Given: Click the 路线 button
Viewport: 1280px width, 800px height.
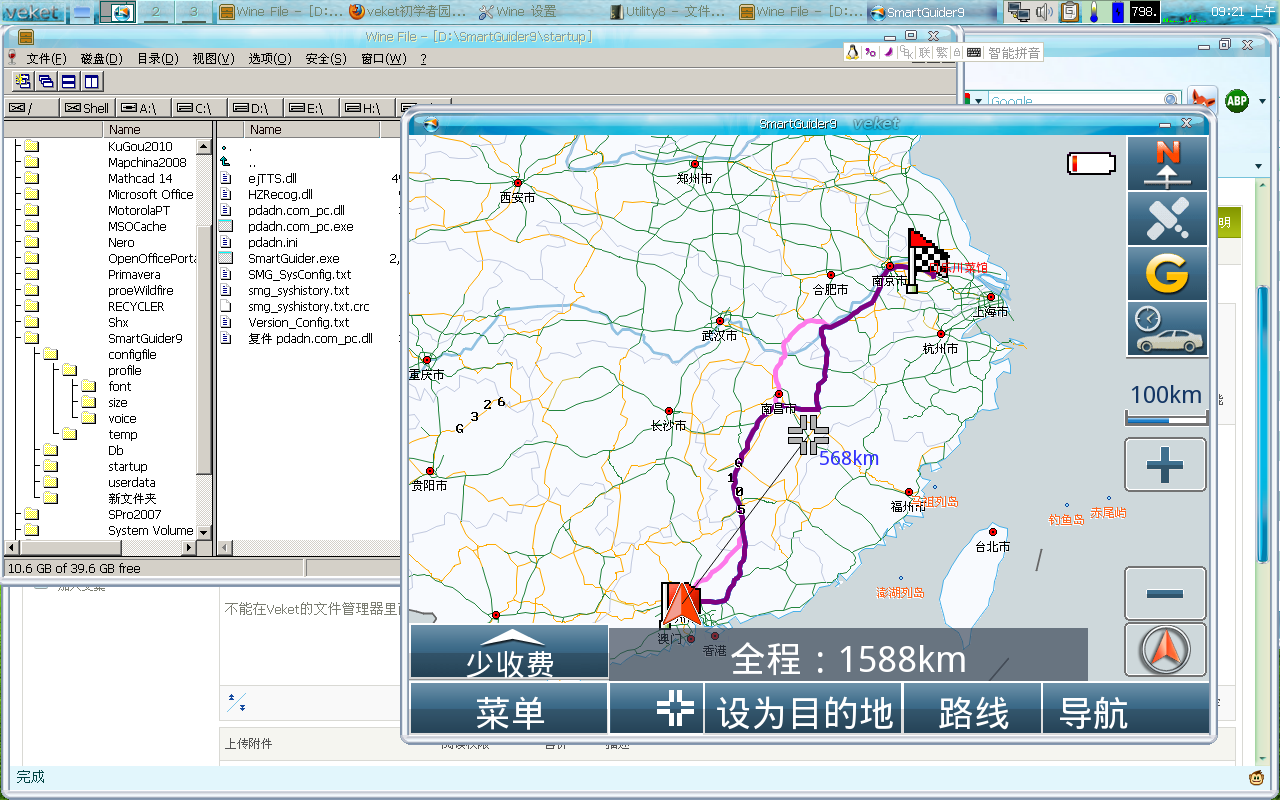Looking at the screenshot, I should pyautogui.click(x=973, y=709).
